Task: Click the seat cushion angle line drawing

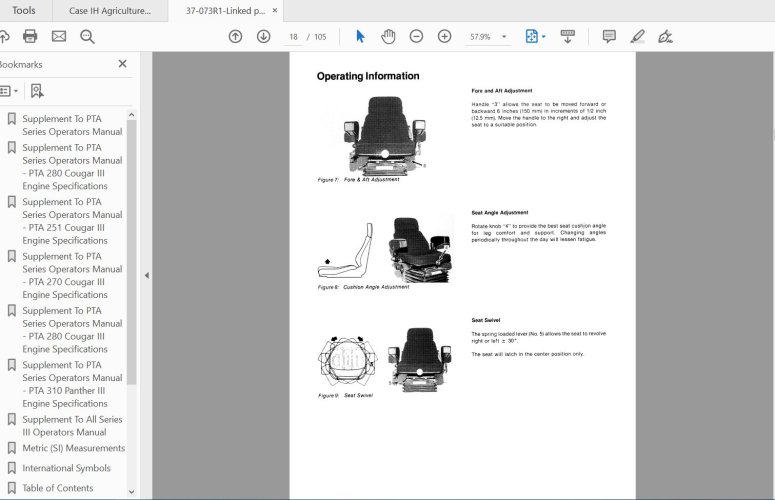Action: (345, 251)
